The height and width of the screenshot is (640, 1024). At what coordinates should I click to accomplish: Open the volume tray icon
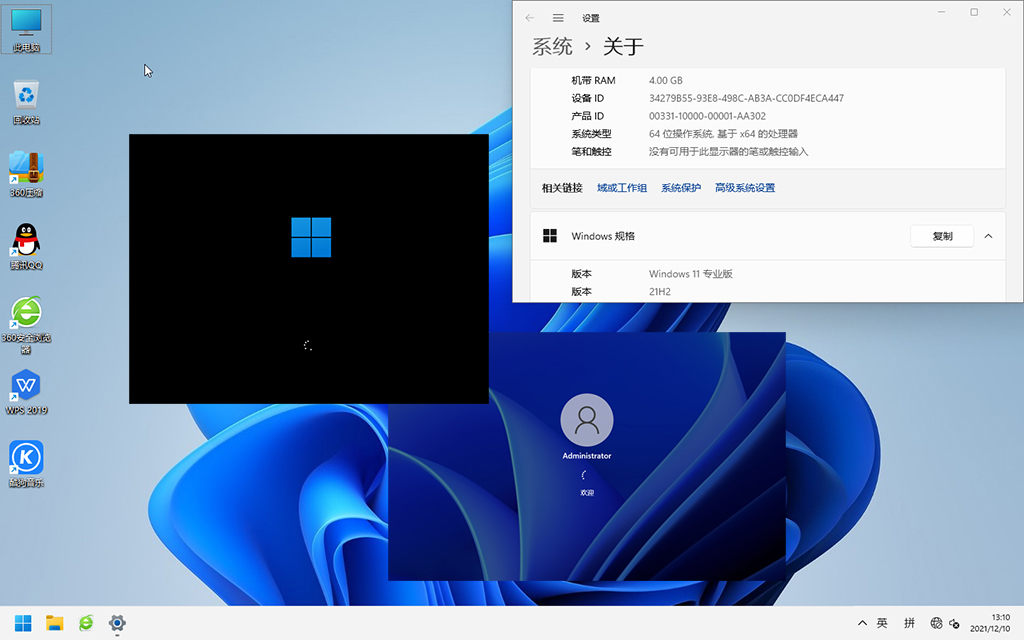tap(954, 624)
